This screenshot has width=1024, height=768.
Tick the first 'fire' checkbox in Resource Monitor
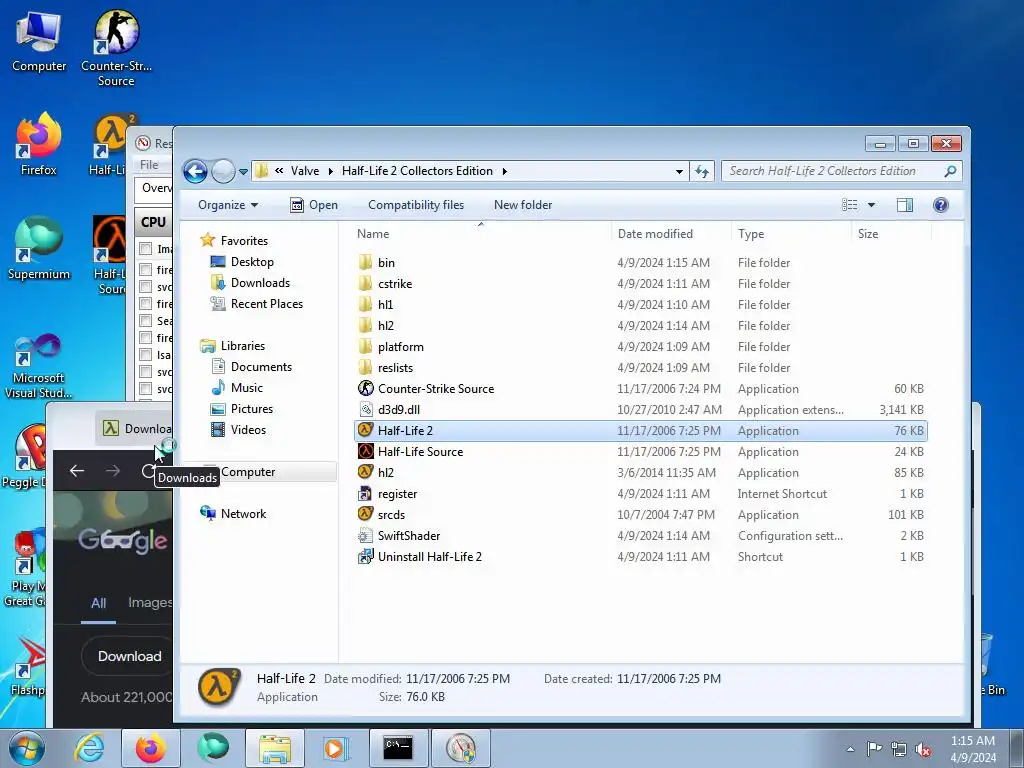146,270
